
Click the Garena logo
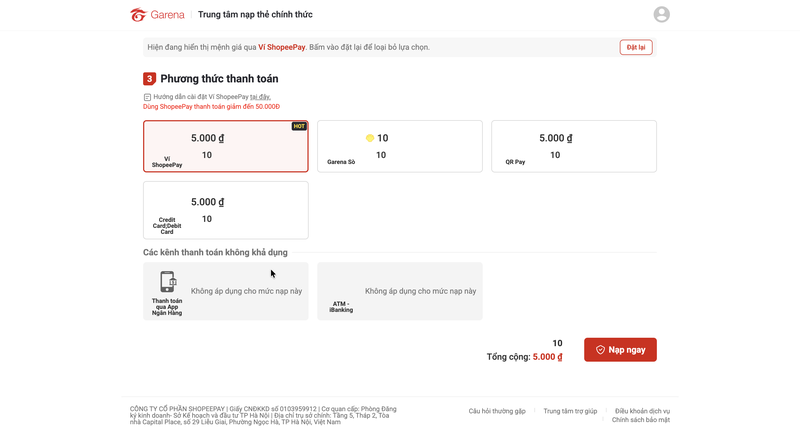(157, 15)
